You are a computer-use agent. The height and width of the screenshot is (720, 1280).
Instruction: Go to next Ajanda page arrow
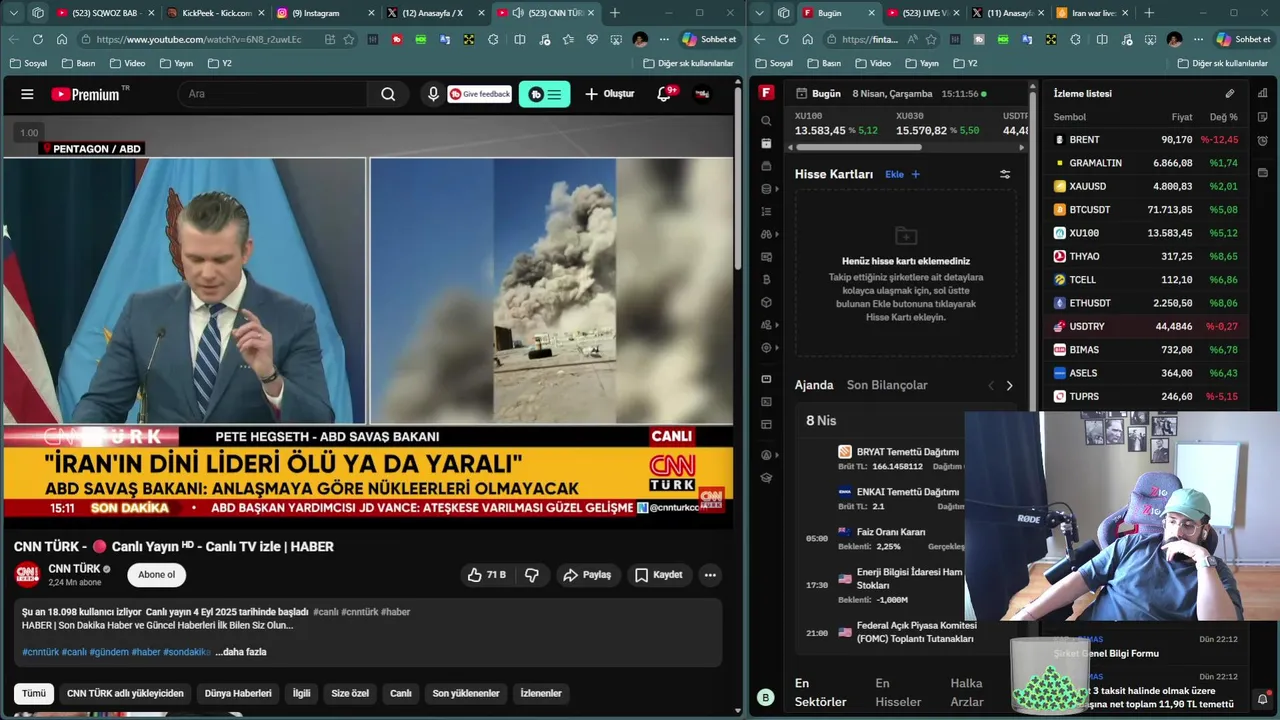tap(1009, 385)
